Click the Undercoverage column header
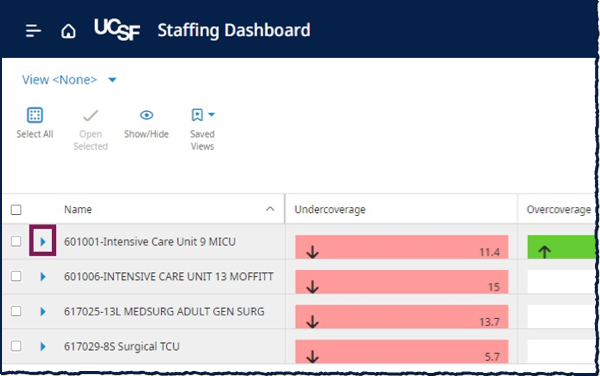The image size is (600, 376). (x=330, y=210)
